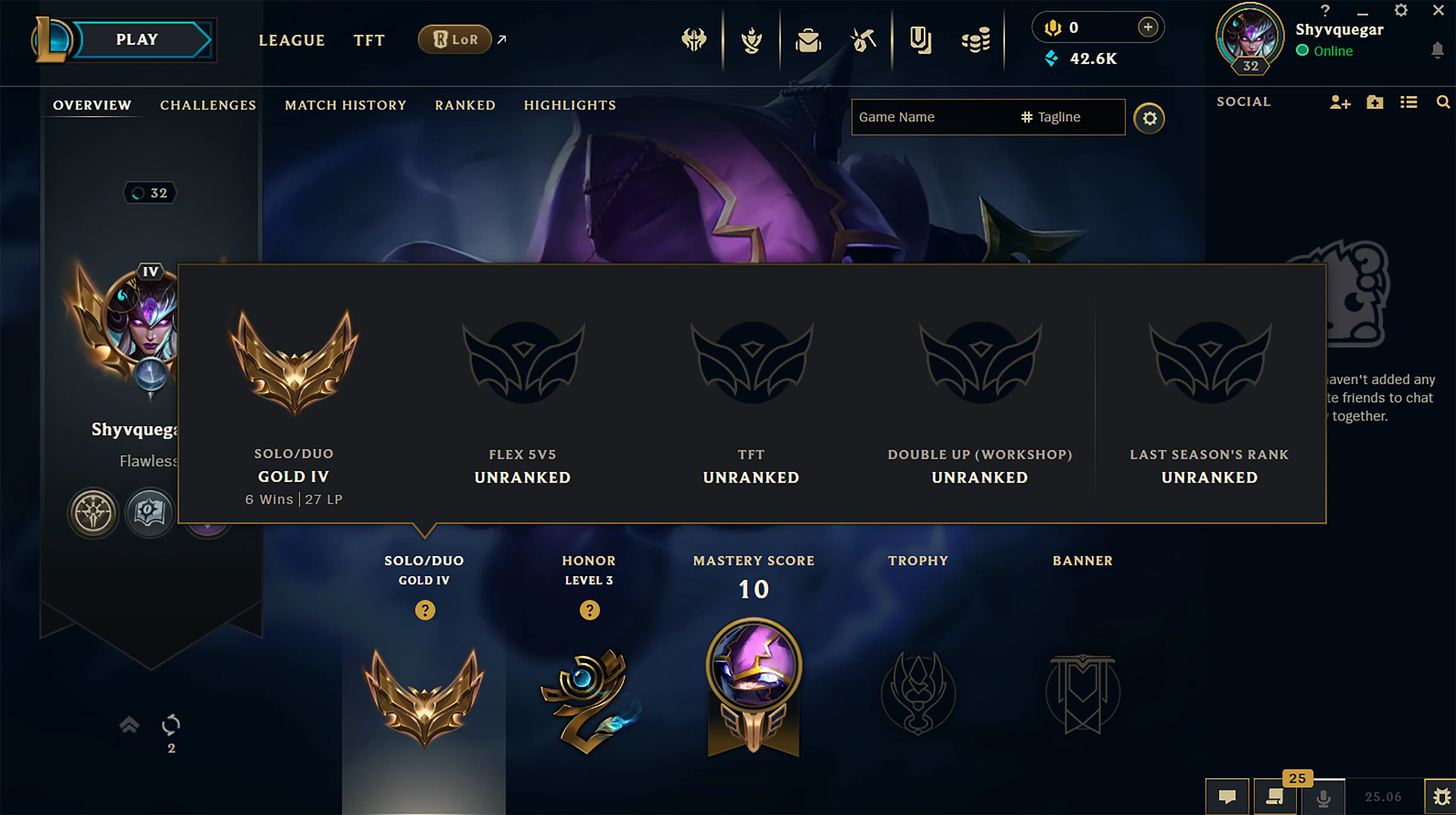The width and height of the screenshot is (1456, 815).
Task: Toggle the missions panel button
Action: 1275,797
